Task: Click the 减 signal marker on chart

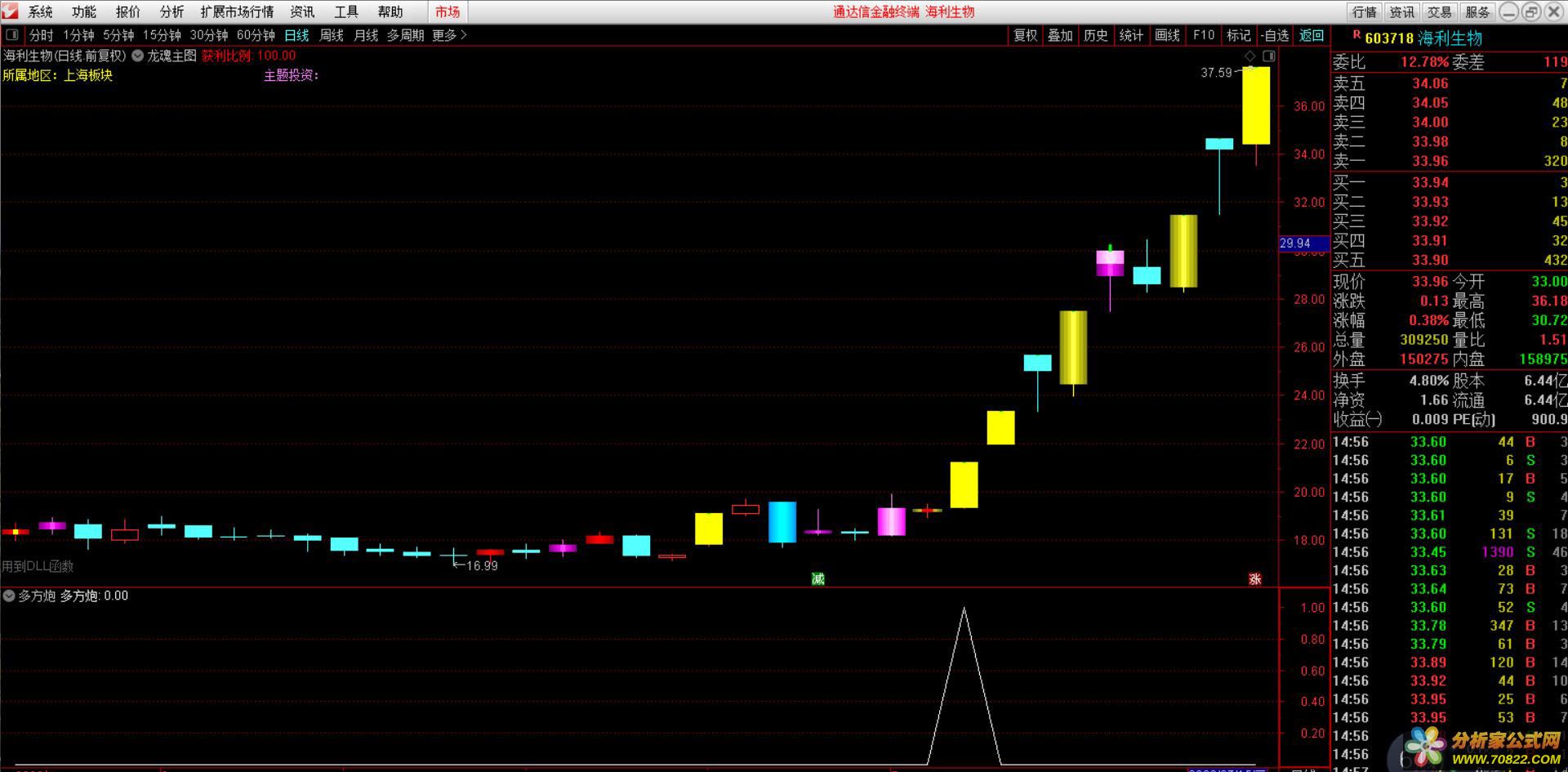Action: 817,578
